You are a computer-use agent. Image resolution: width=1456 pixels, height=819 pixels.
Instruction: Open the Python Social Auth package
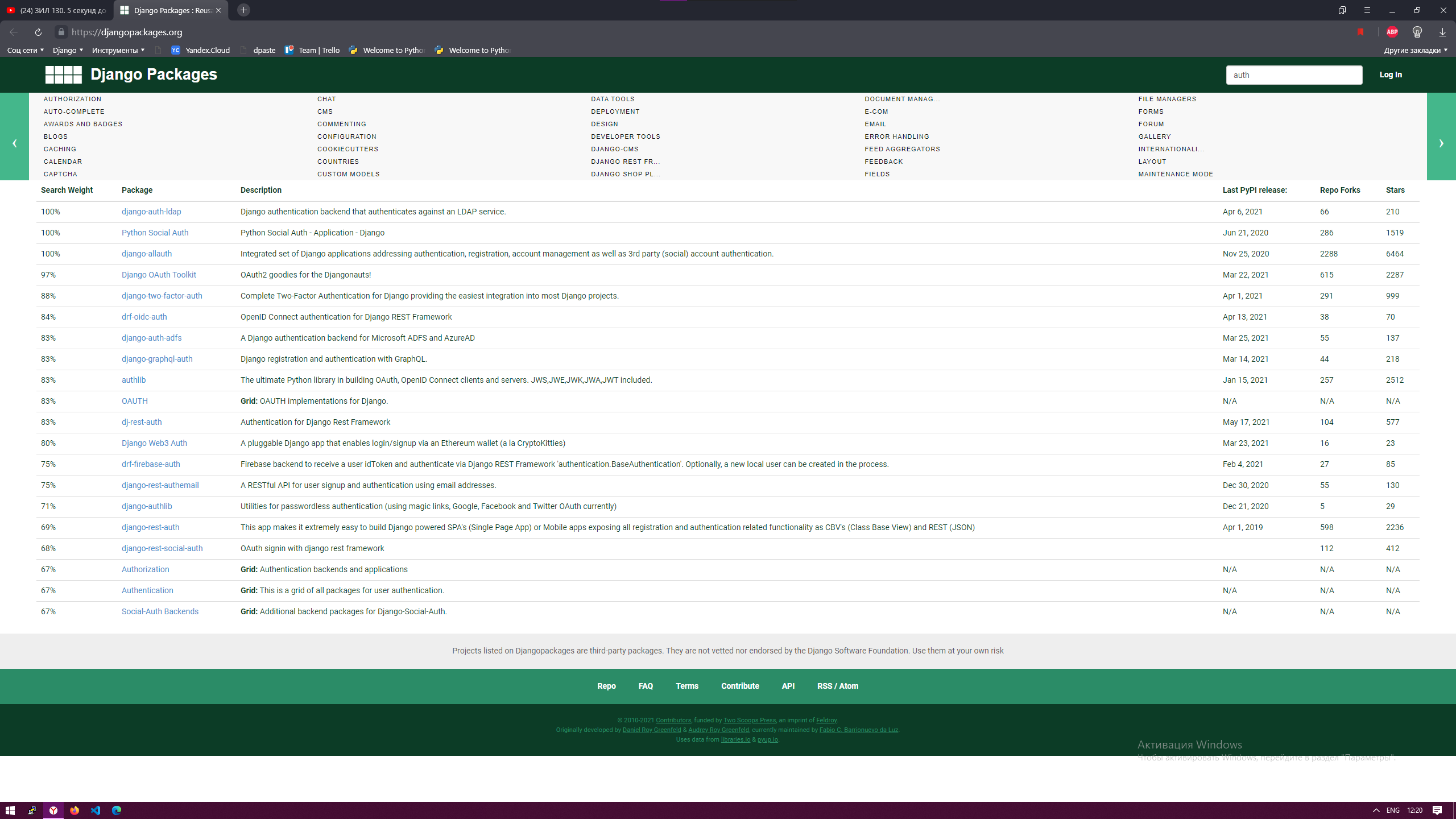coord(155,233)
